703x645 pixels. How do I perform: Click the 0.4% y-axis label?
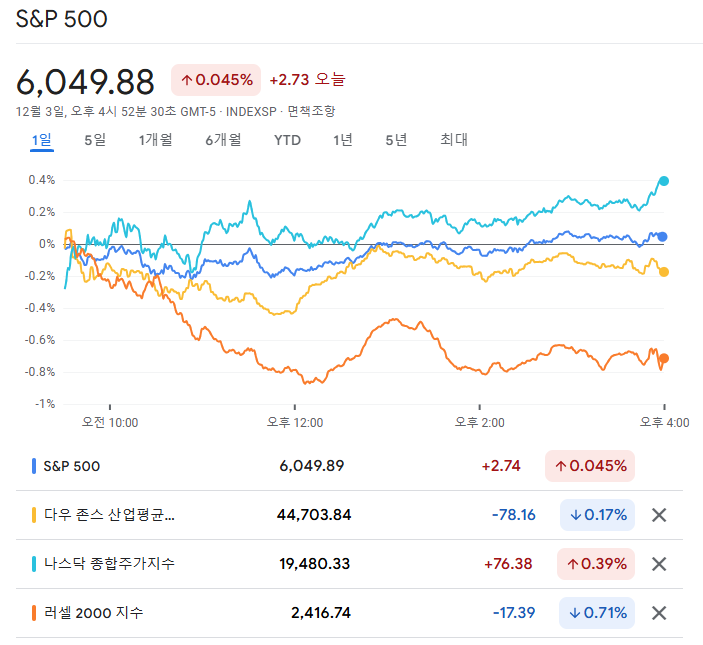[x=42, y=180]
